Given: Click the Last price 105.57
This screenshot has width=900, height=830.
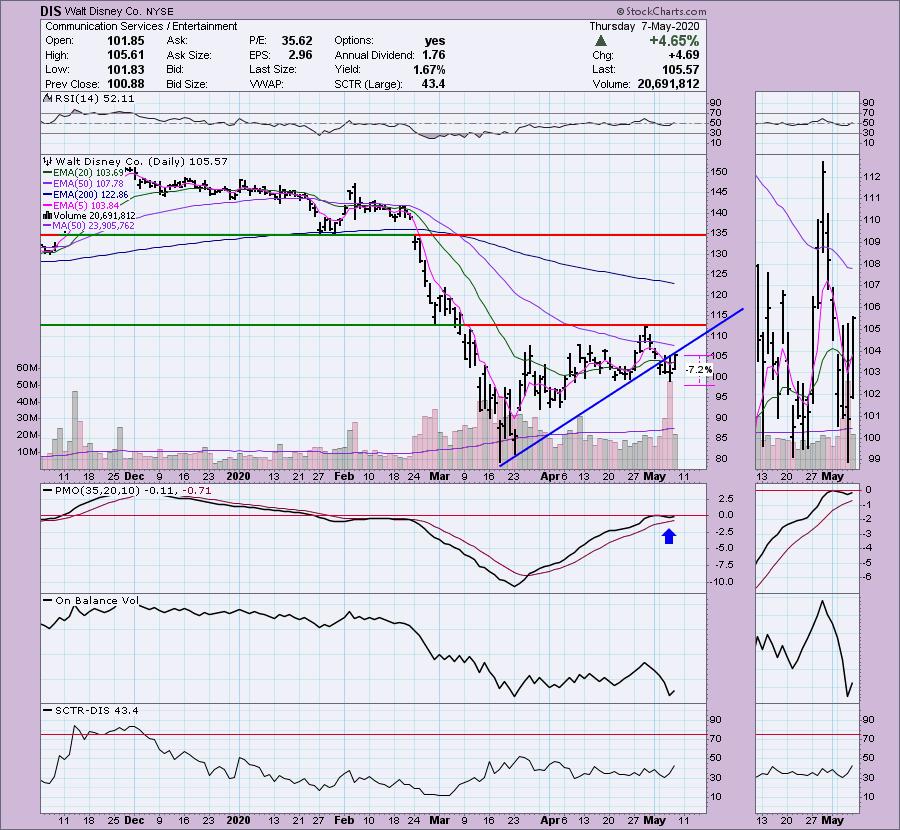Looking at the screenshot, I should [680, 69].
